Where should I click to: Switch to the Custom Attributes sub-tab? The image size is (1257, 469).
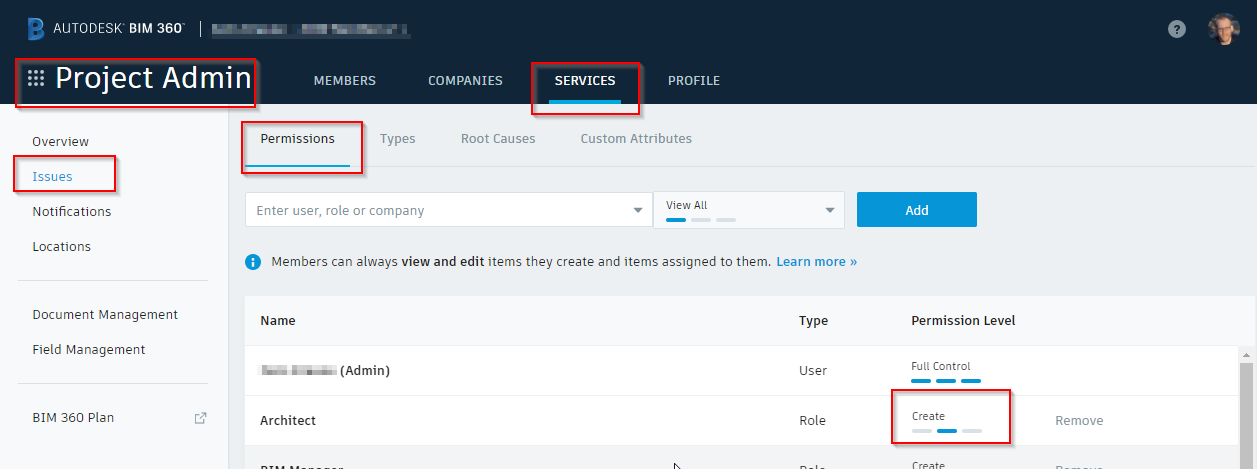(636, 139)
